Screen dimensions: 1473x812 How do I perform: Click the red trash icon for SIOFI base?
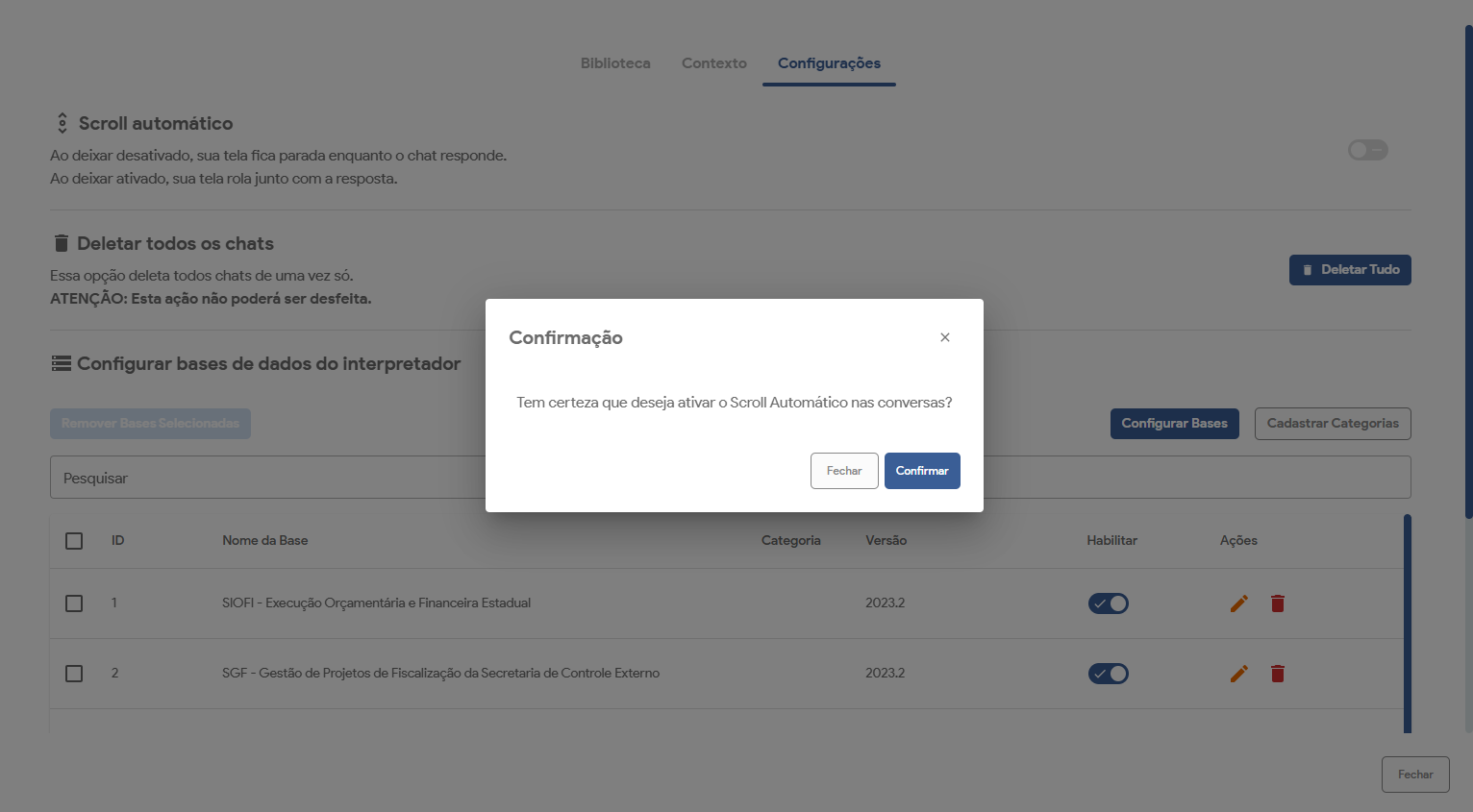[1278, 603]
